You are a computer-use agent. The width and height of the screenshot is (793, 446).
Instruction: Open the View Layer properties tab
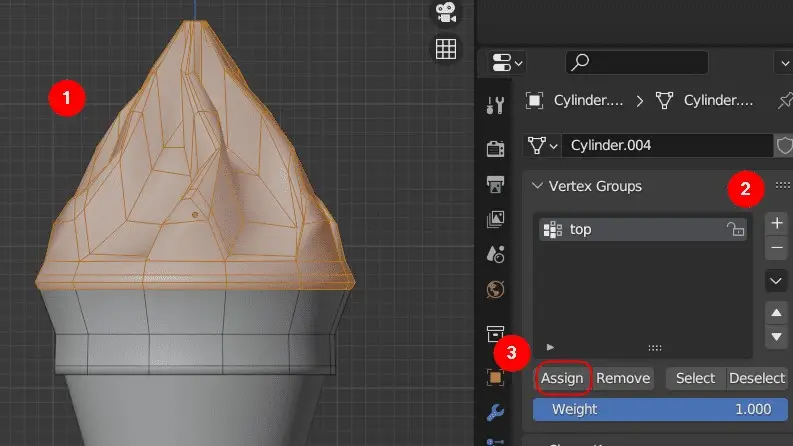coord(495,219)
